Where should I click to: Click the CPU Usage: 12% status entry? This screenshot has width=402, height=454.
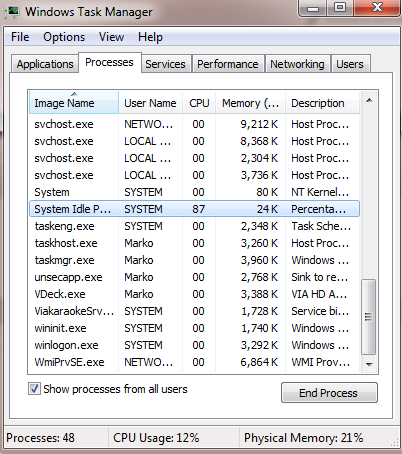[156, 438]
